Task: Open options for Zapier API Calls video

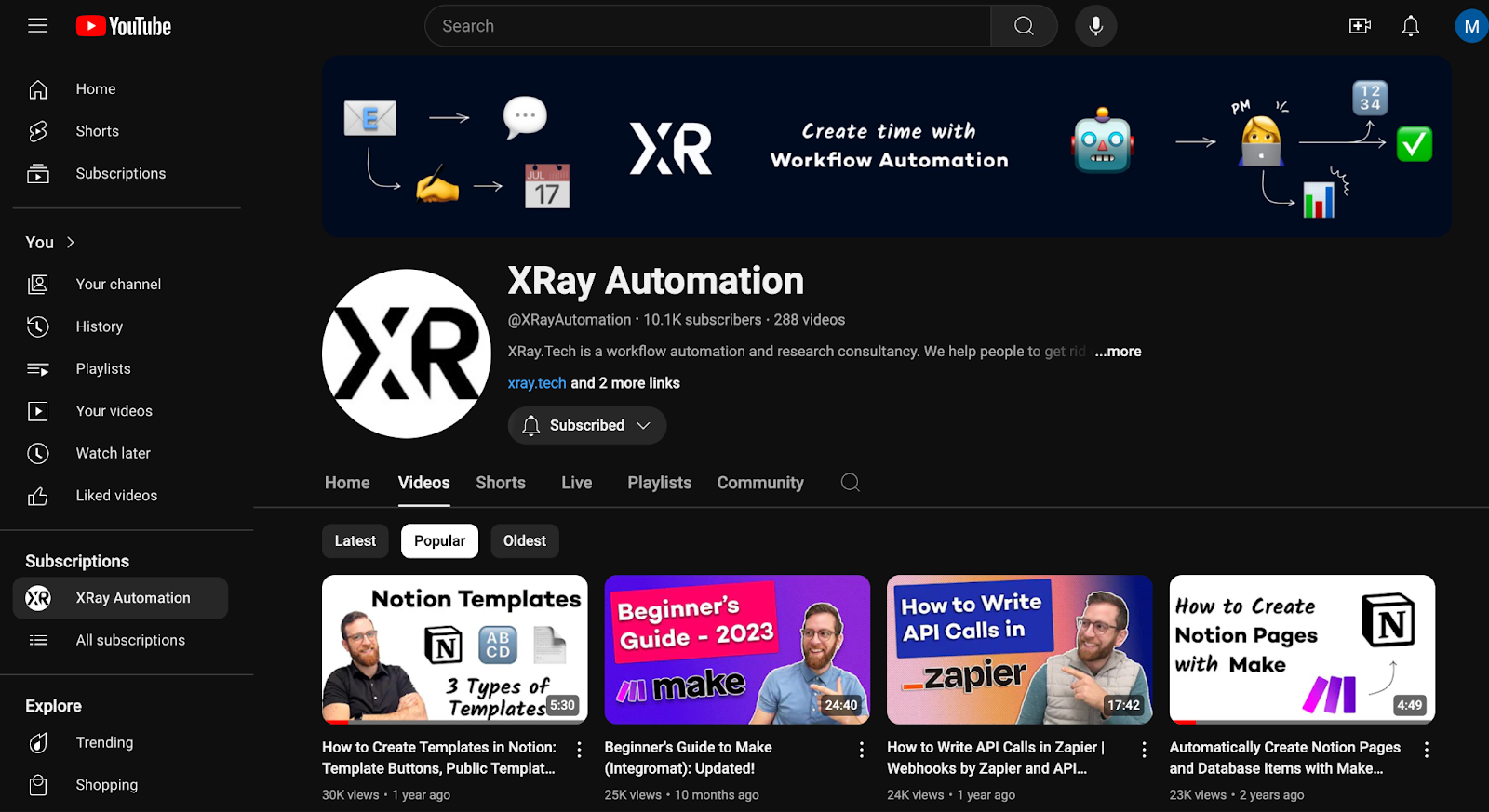Action: (1144, 749)
